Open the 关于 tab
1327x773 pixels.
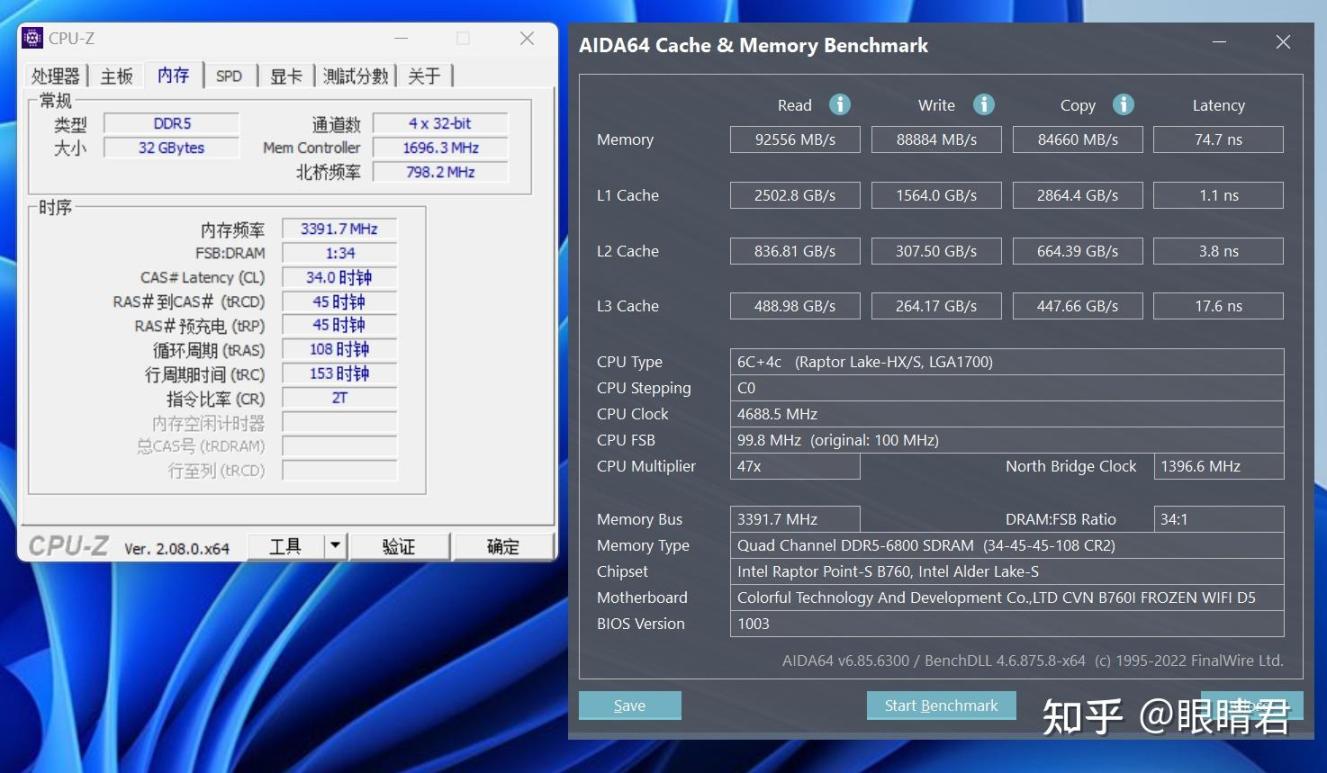pos(424,76)
